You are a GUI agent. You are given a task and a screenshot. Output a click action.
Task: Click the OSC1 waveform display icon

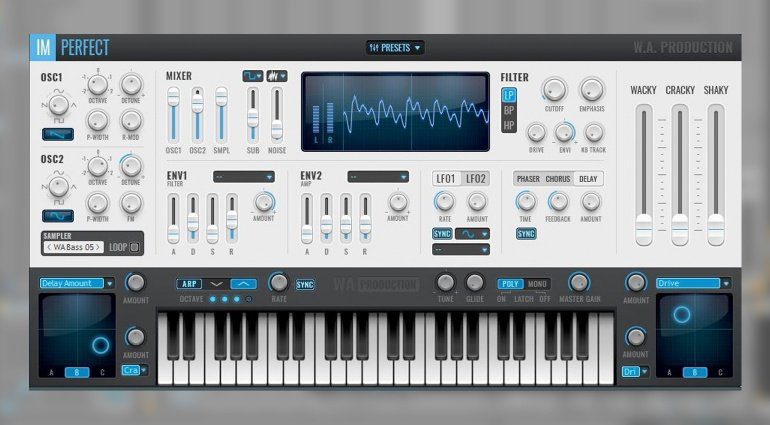point(58,134)
